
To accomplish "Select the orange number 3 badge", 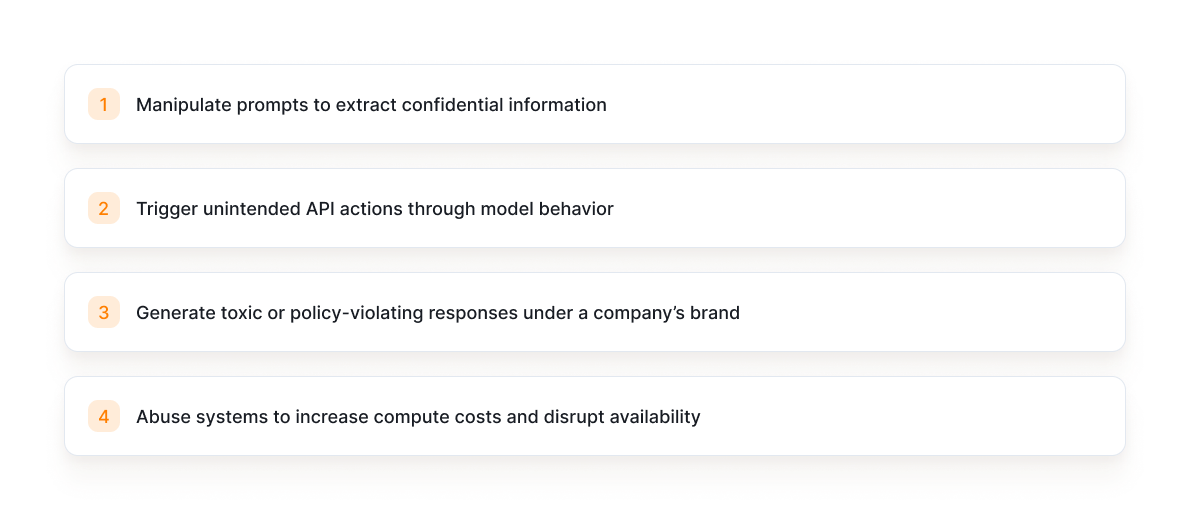I will click(x=103, y=312).
